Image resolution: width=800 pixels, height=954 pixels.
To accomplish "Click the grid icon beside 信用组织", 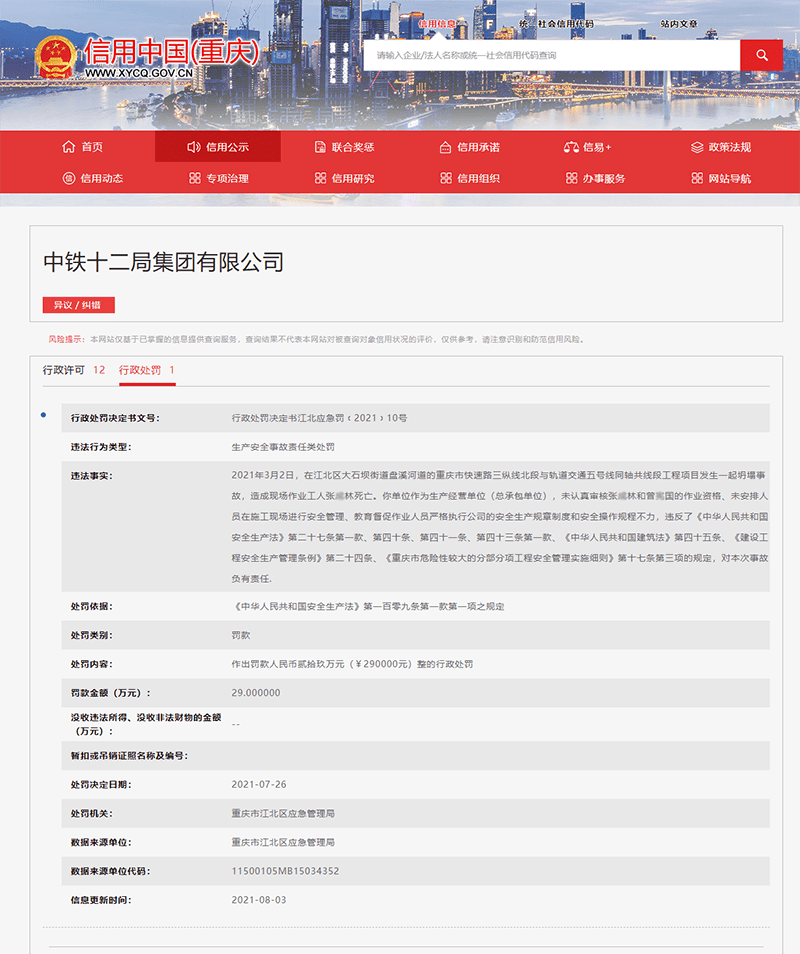I will pos(446,178).
